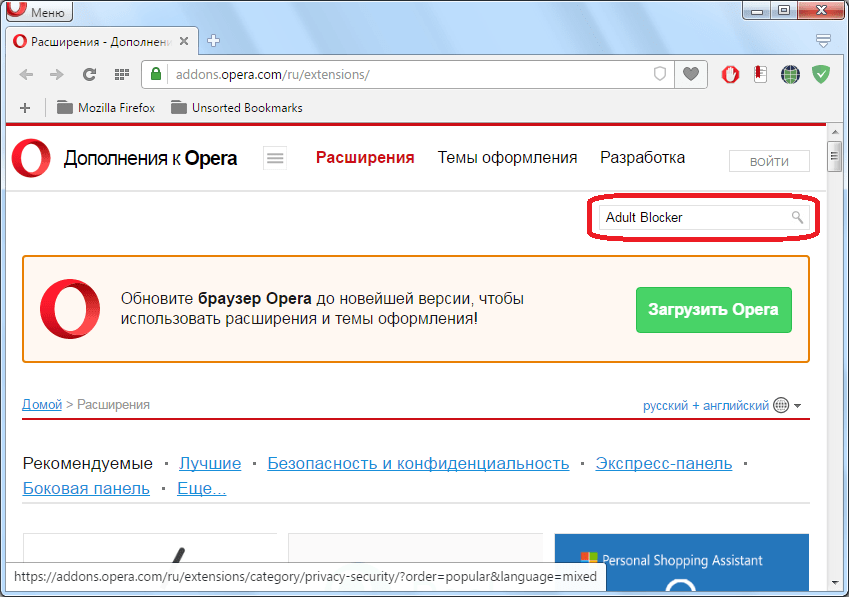Click the ВОЙТИ button

click(768, 162)
